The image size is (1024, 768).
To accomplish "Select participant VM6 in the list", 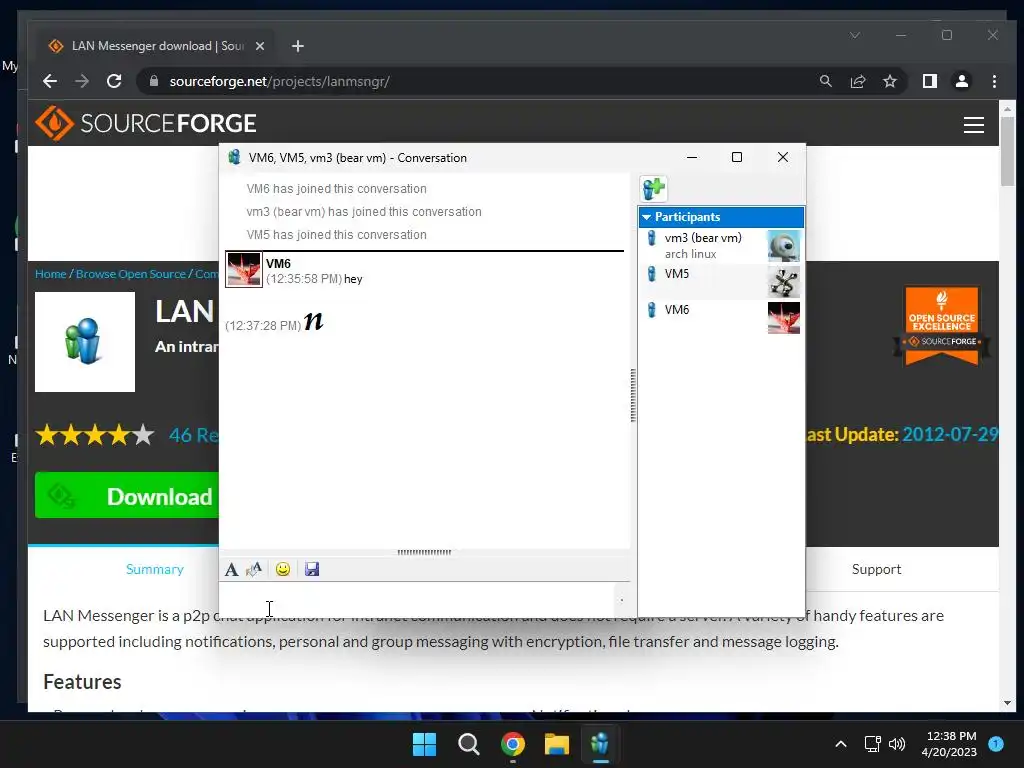I will 721,317.
